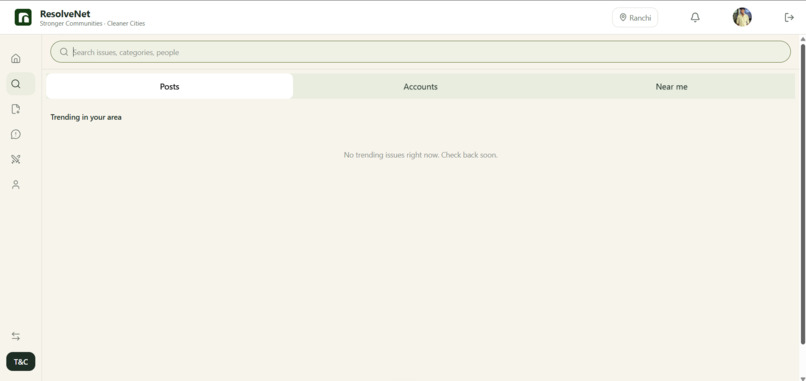Switch to the Posts tab
The height and width of the screenshot is (381, 806).
click(x=170, y=86)
